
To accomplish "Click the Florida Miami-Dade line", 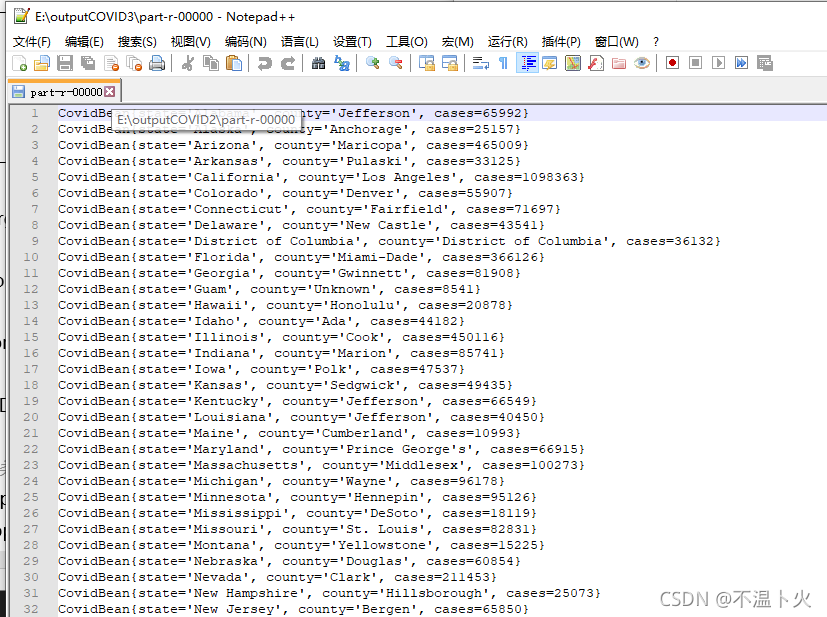I will [301, 257].
